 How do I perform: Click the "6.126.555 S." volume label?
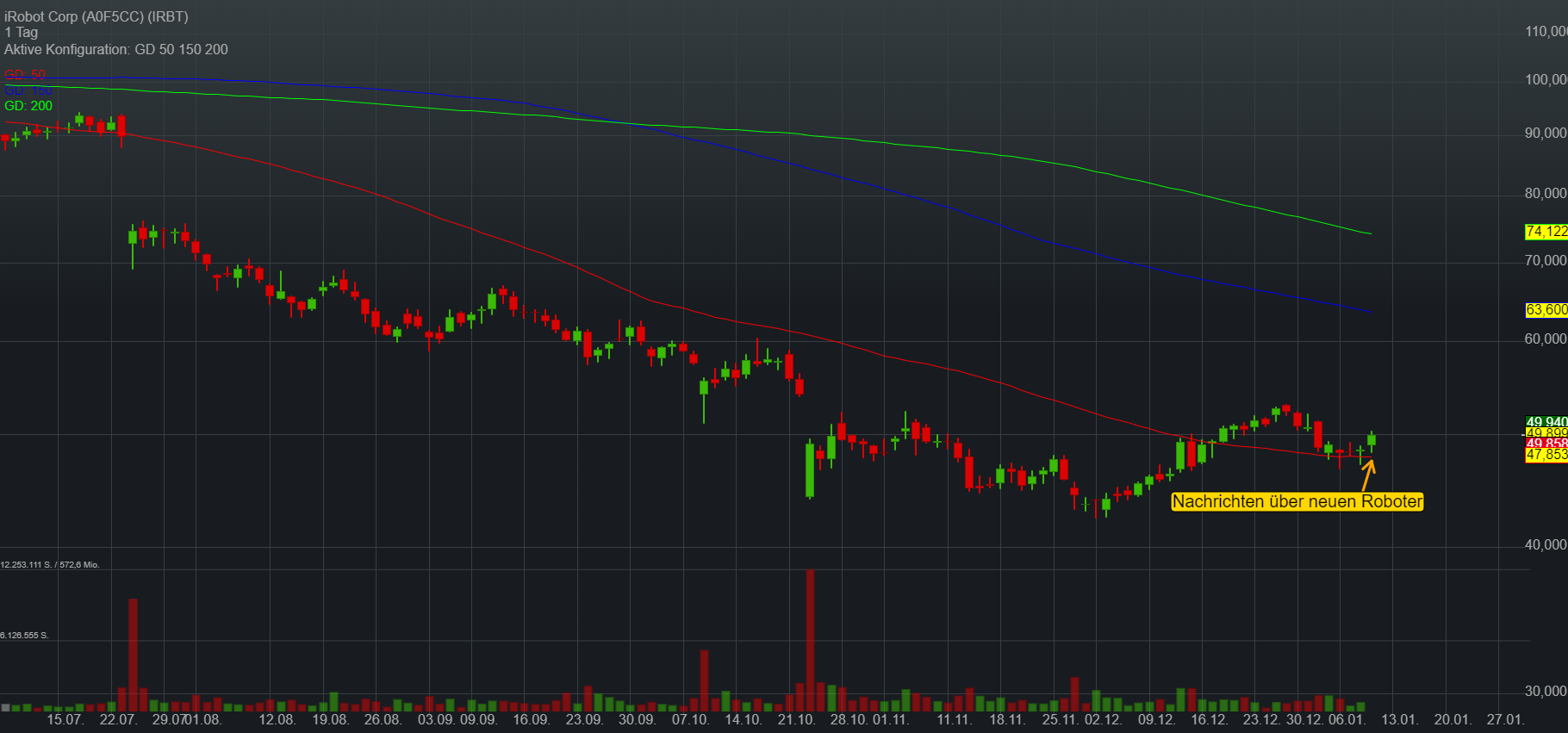pos(25,636)
